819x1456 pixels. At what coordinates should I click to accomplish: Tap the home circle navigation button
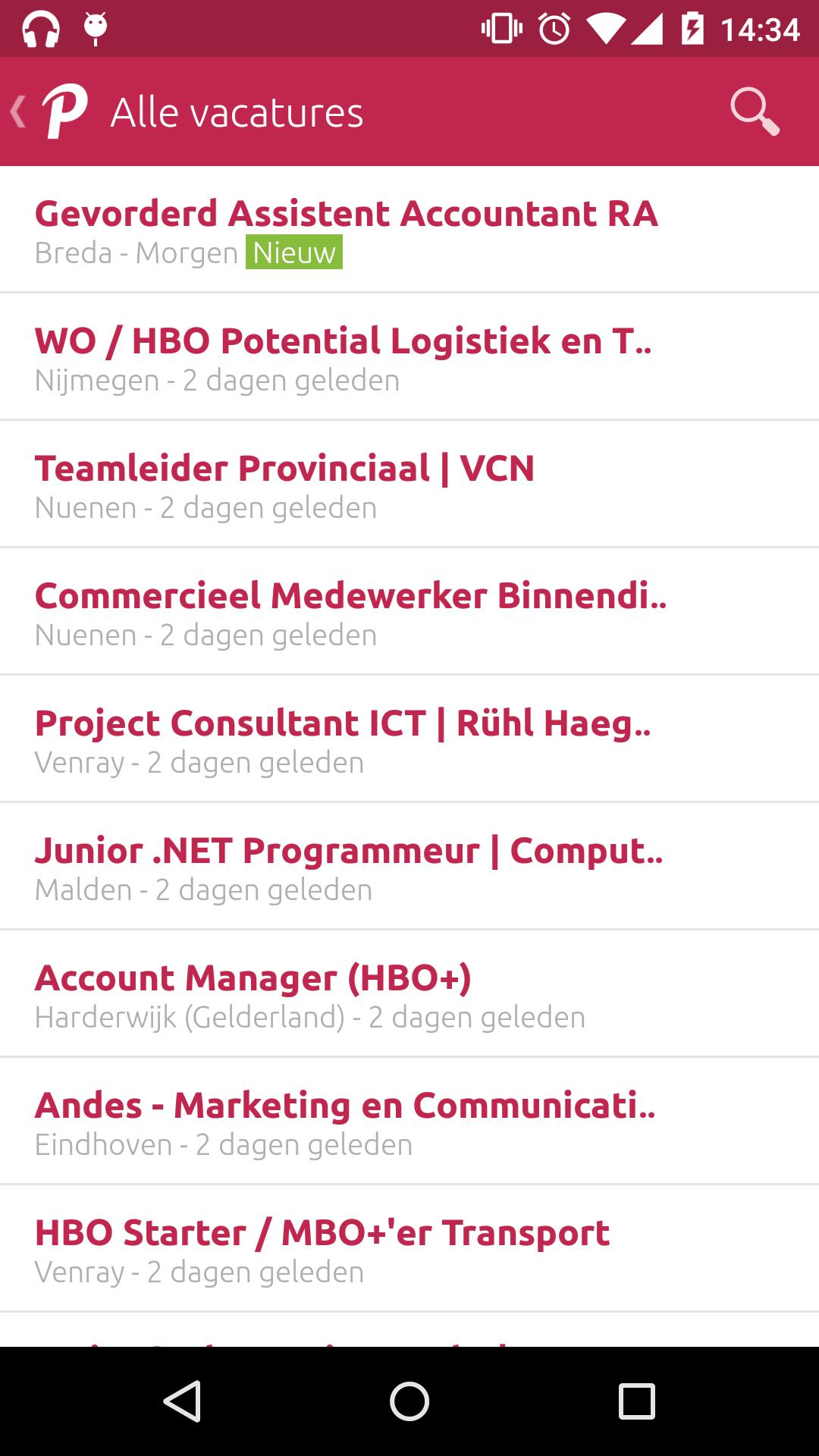click(407, 1401)
